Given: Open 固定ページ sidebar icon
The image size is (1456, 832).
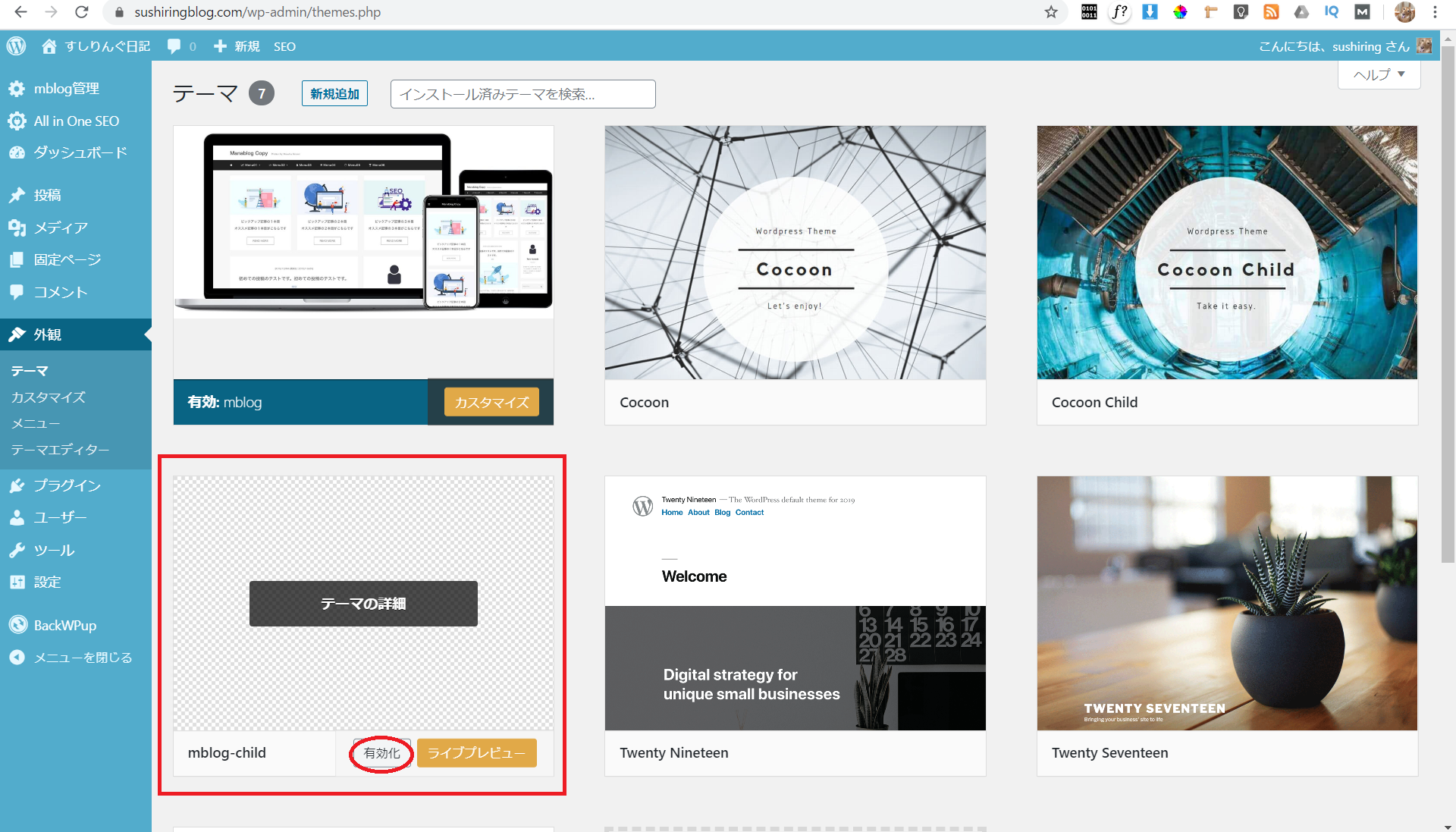Looking at the screenshot, I should coord(17,260).
